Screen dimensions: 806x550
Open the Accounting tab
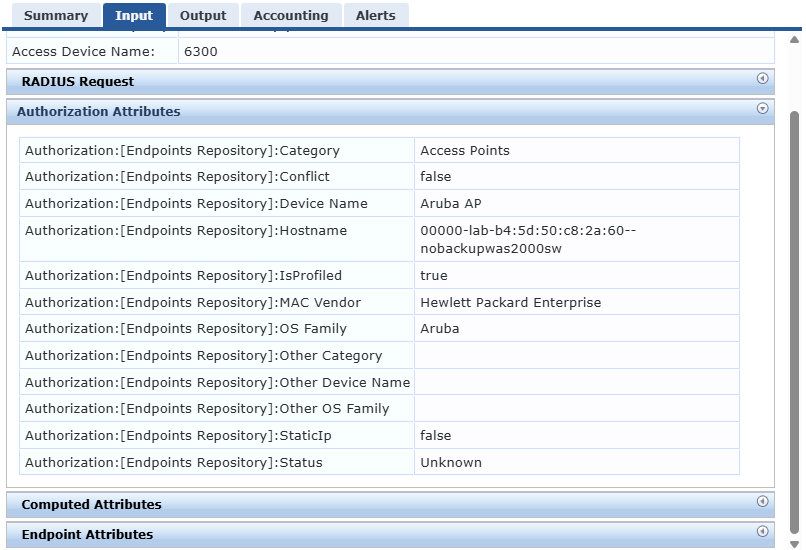coord(291,15)
